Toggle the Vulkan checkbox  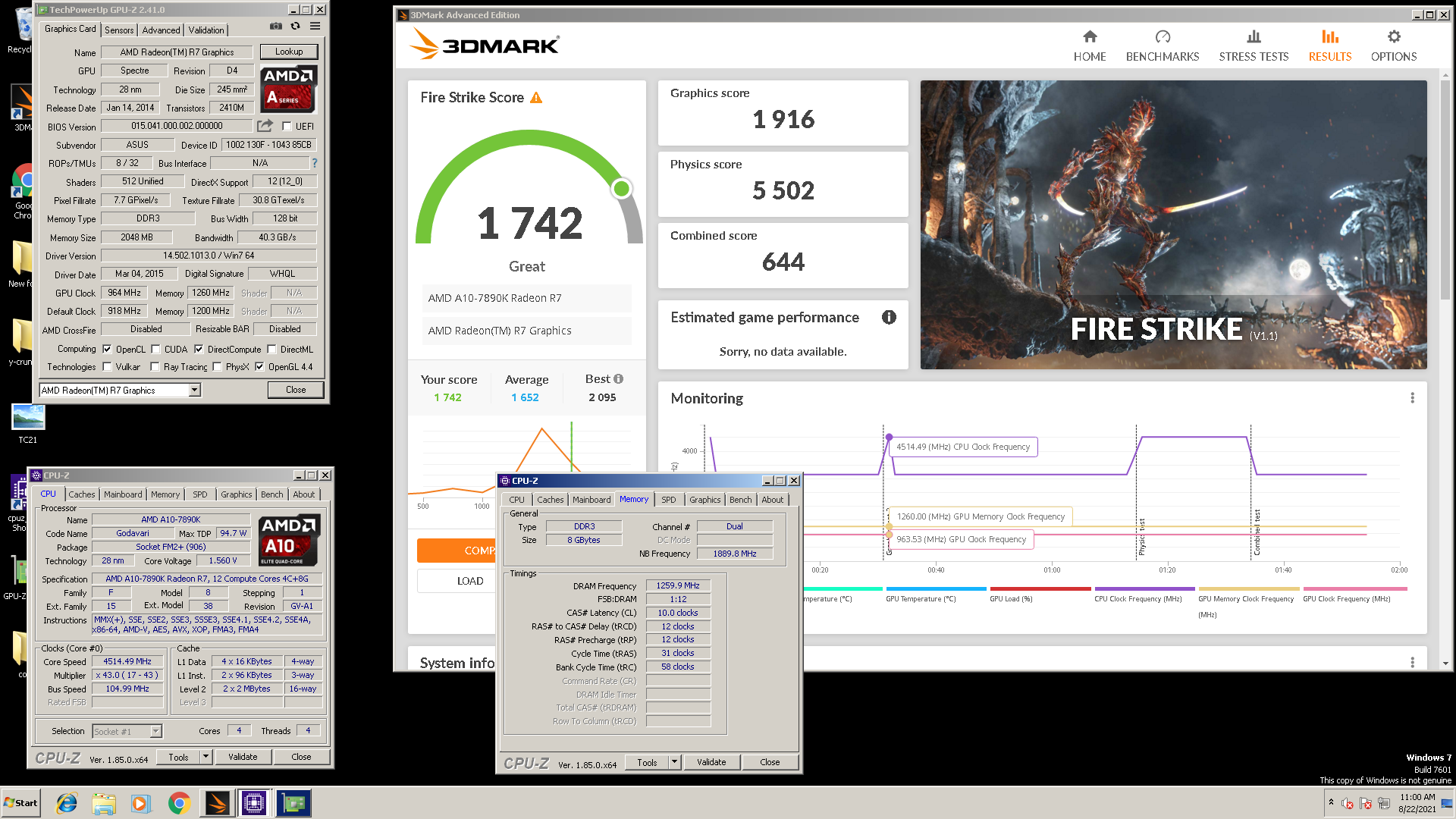107,367
